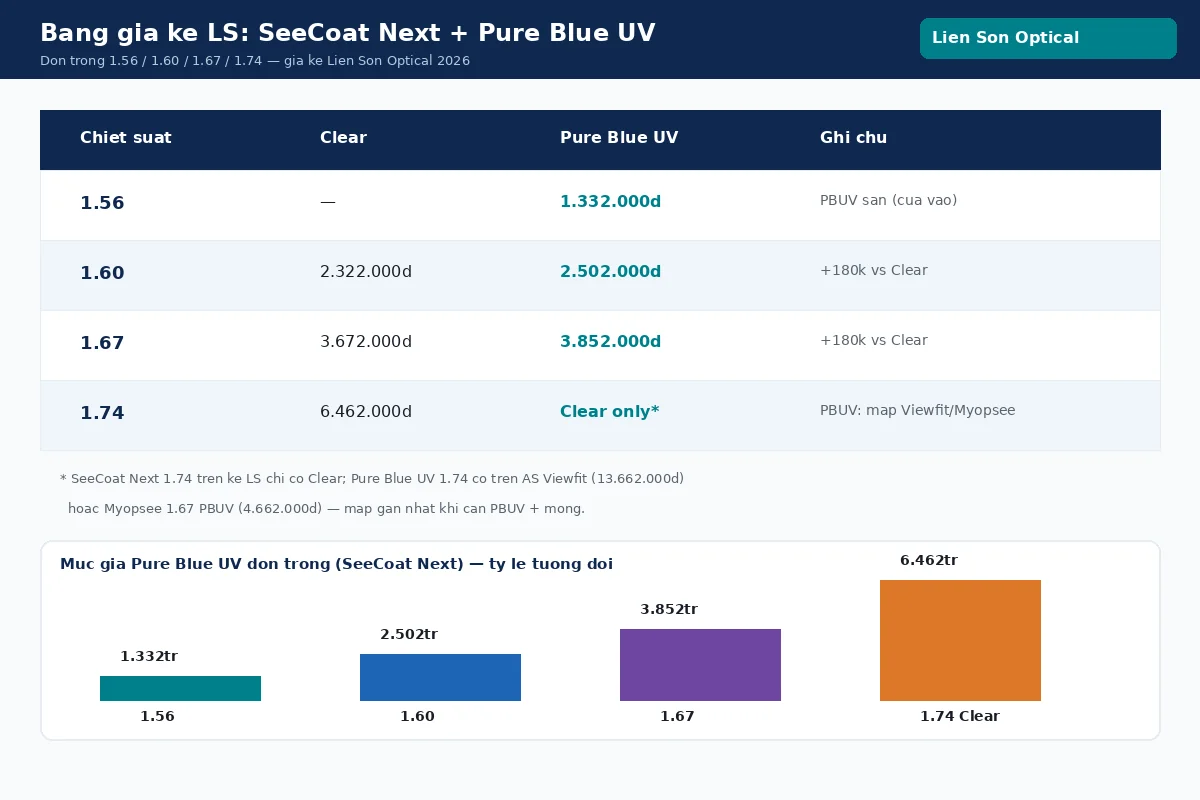The width and height of the screenshot is (1200, 800).
Task: Click the Lien Son Optical badge
Action: 1048,38
